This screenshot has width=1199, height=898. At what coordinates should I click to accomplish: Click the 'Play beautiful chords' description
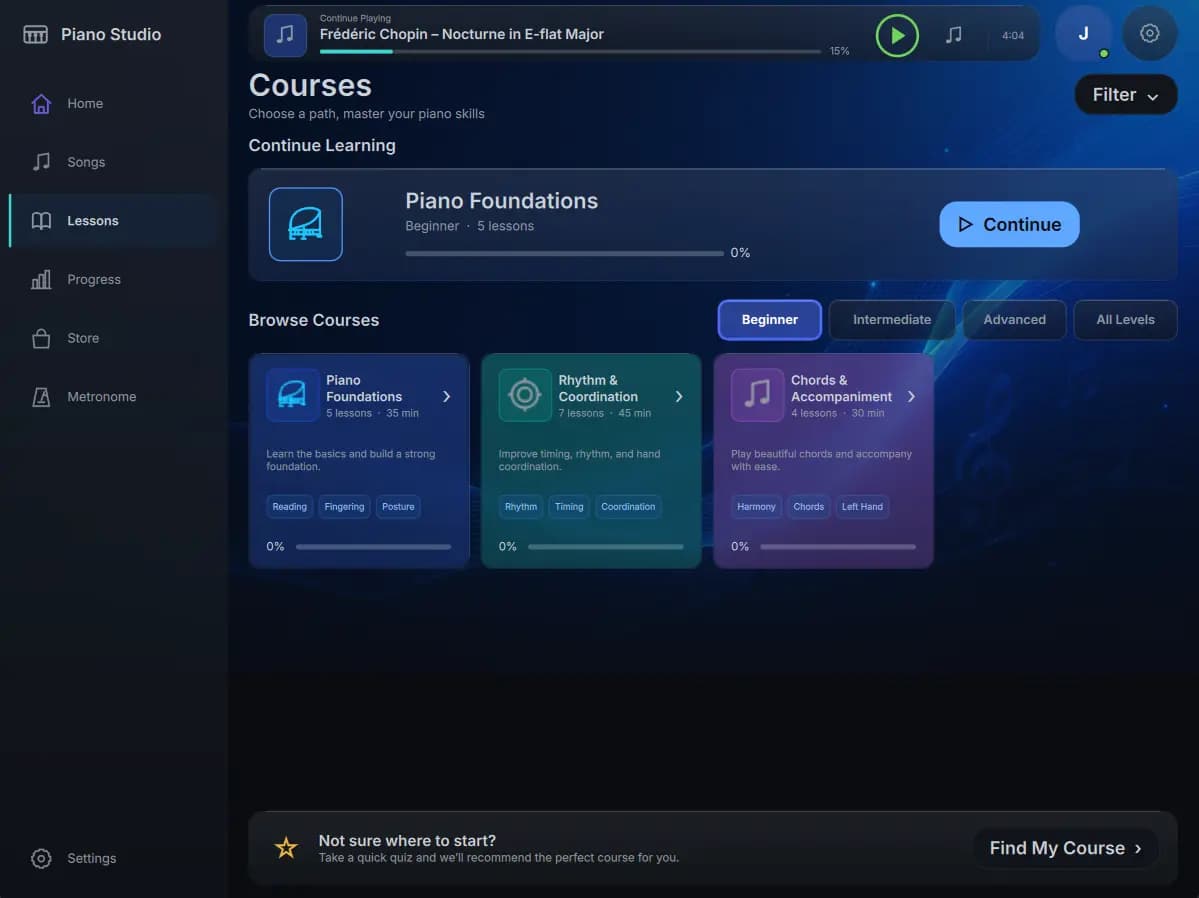click(x=821, y=460)
